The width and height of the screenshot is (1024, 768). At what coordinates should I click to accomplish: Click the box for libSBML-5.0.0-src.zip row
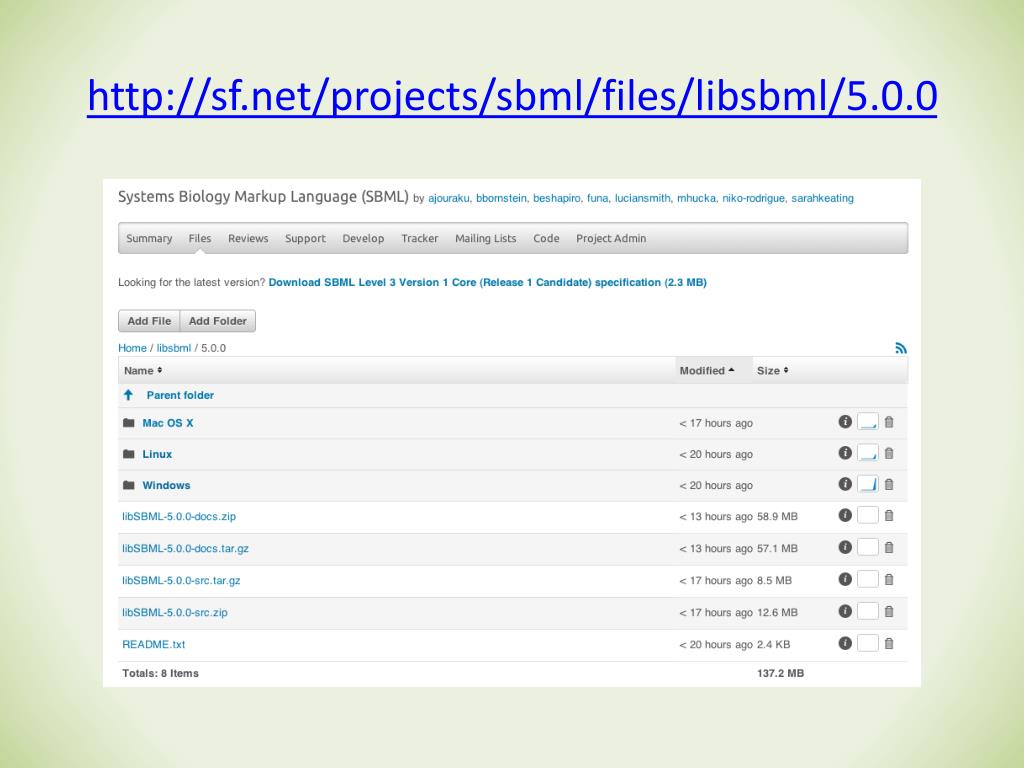867,611
